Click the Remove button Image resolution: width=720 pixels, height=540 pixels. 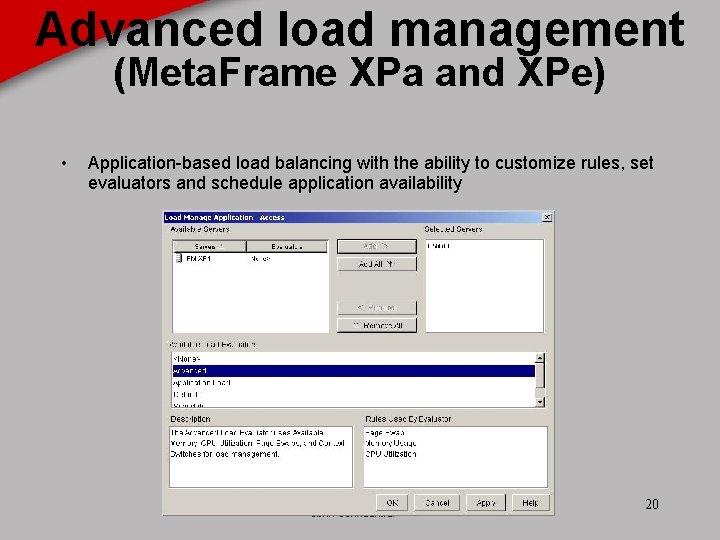377,308
